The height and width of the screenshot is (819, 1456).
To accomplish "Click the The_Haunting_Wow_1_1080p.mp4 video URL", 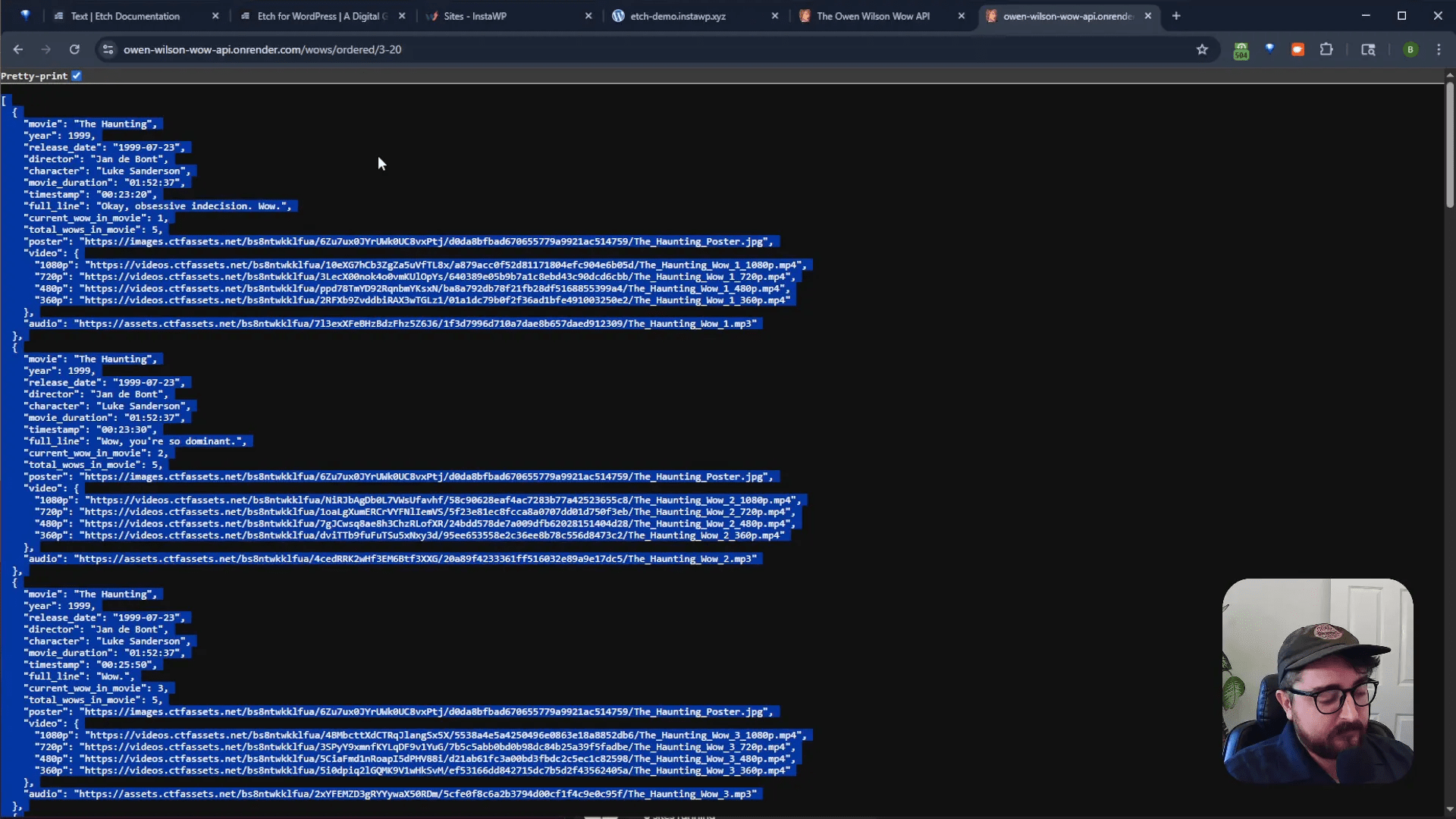I will click(x=444, y=265).
